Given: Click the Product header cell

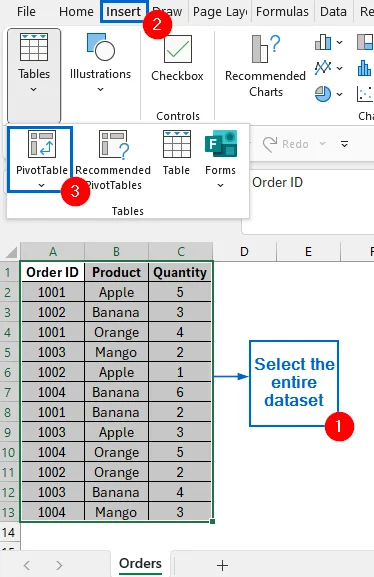Looking at the screenshot, I should click(x=116, y=272).
